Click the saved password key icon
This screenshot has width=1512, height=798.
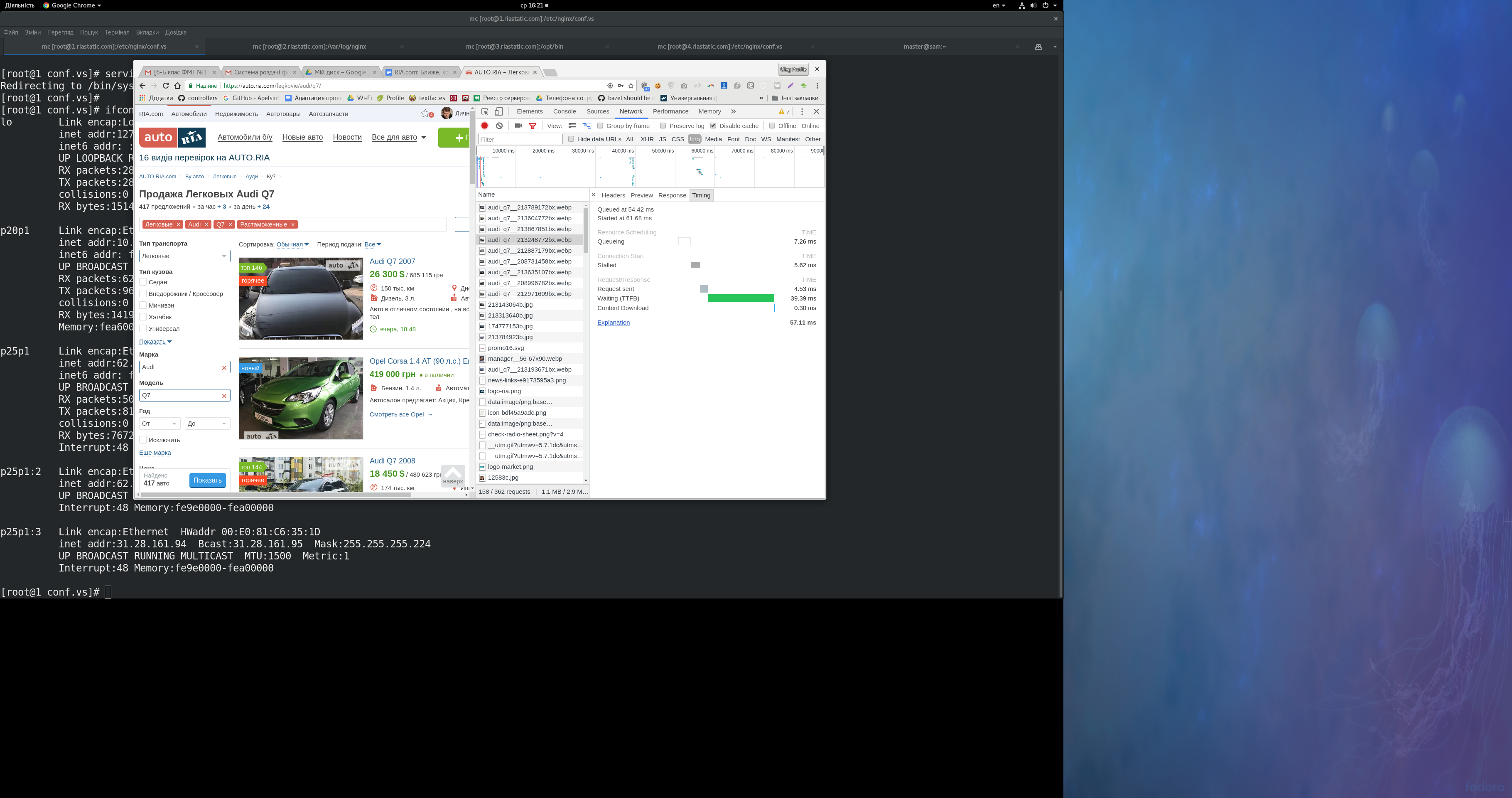(621, 86)
